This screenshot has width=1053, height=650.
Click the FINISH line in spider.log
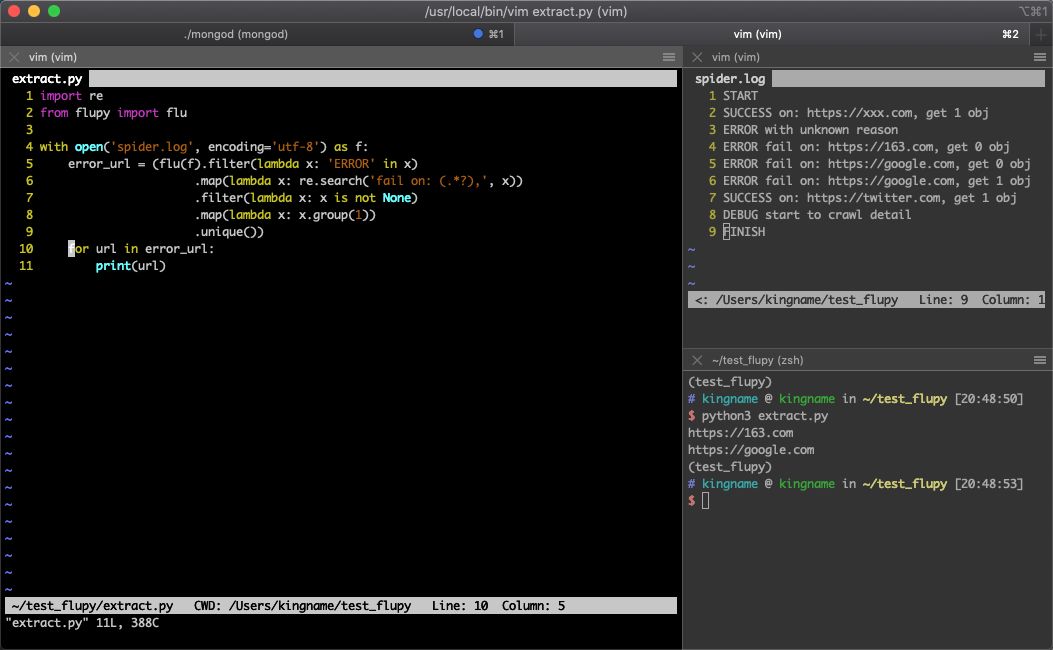[x=744, y=232]
